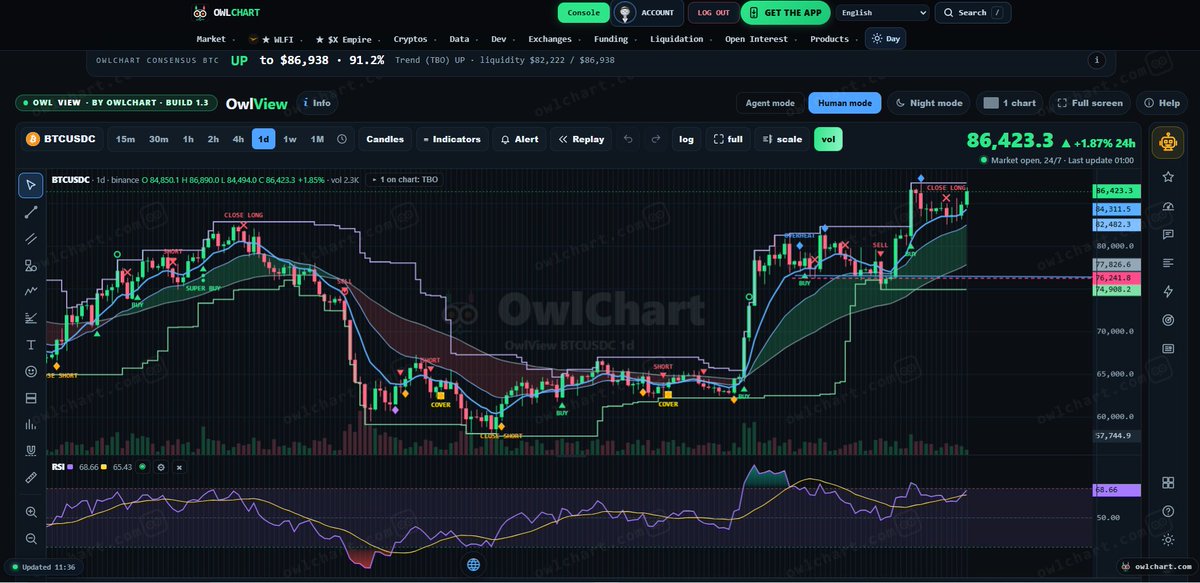Select the 15m timeframe
The image size is (1200, 583).
click(x=126, y=139)
